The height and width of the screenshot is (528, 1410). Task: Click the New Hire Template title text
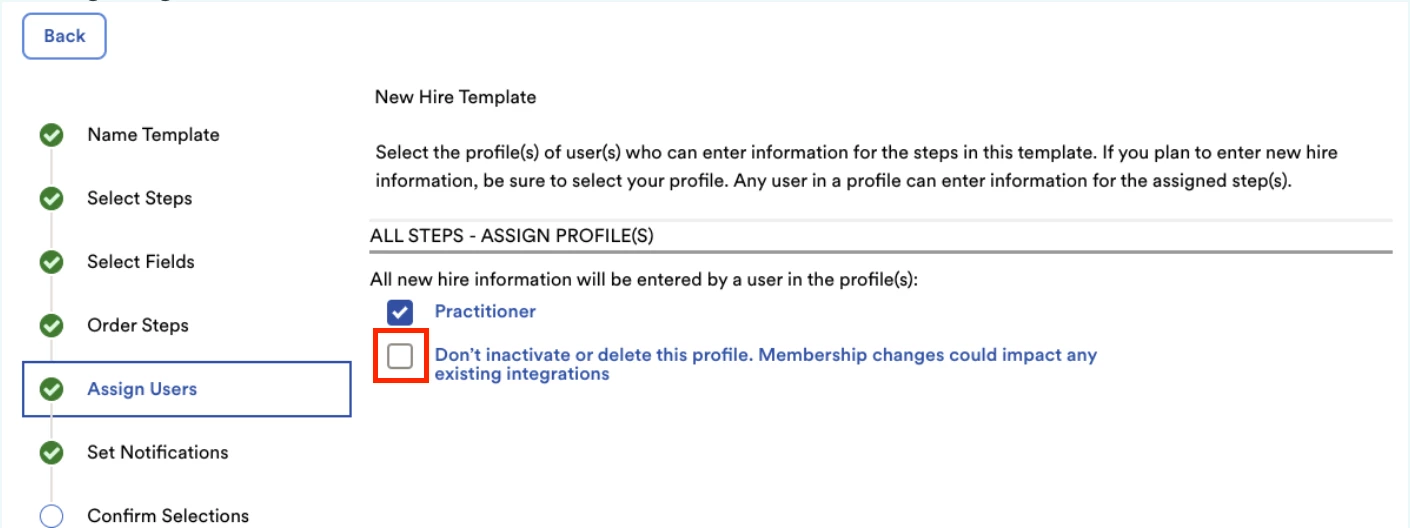[456, 97]
